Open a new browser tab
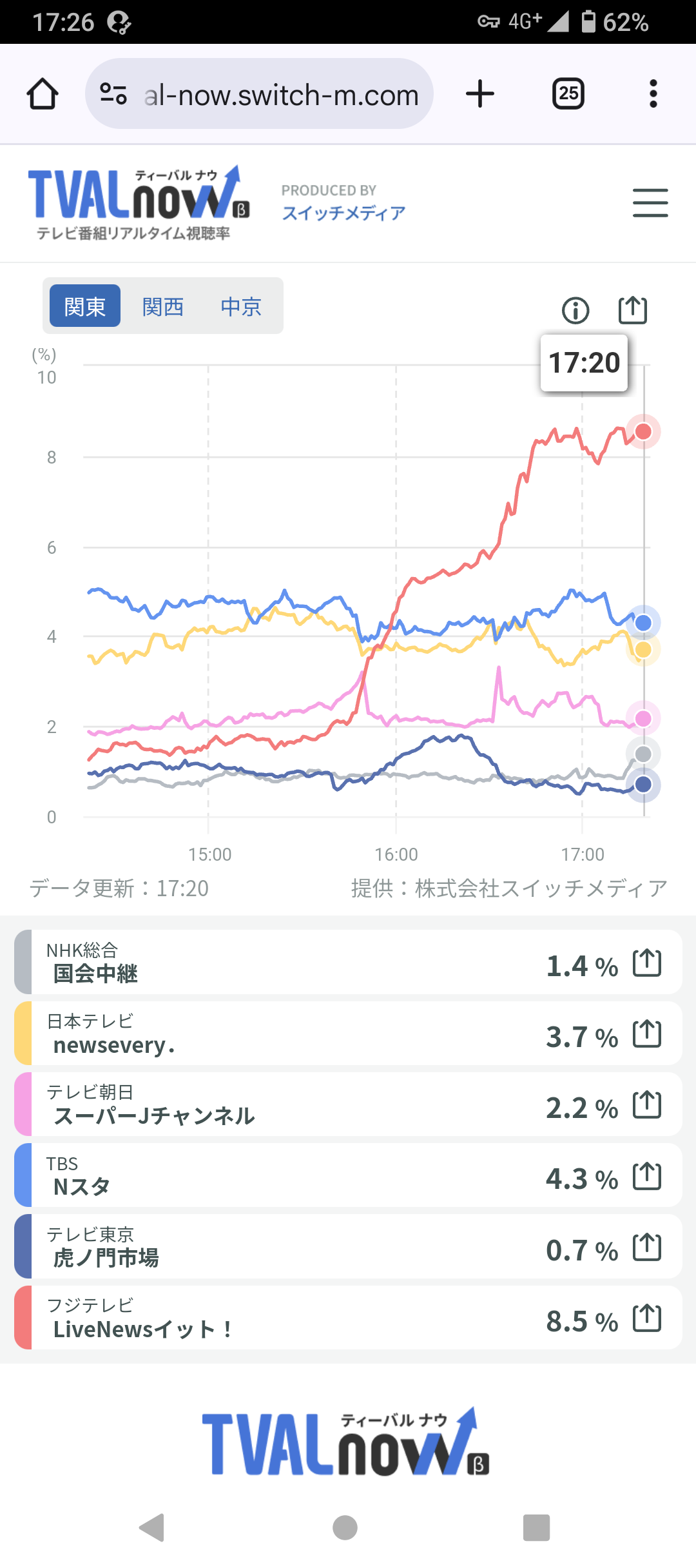The width and height of the screenshot is (696, 1568). [480, 94]
